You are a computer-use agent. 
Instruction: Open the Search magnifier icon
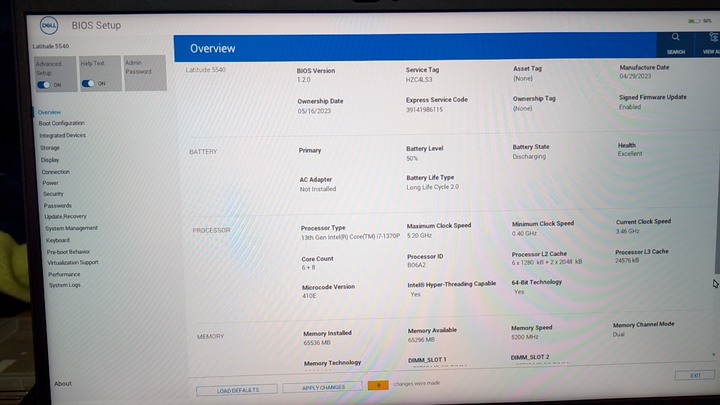click(675, 37)
